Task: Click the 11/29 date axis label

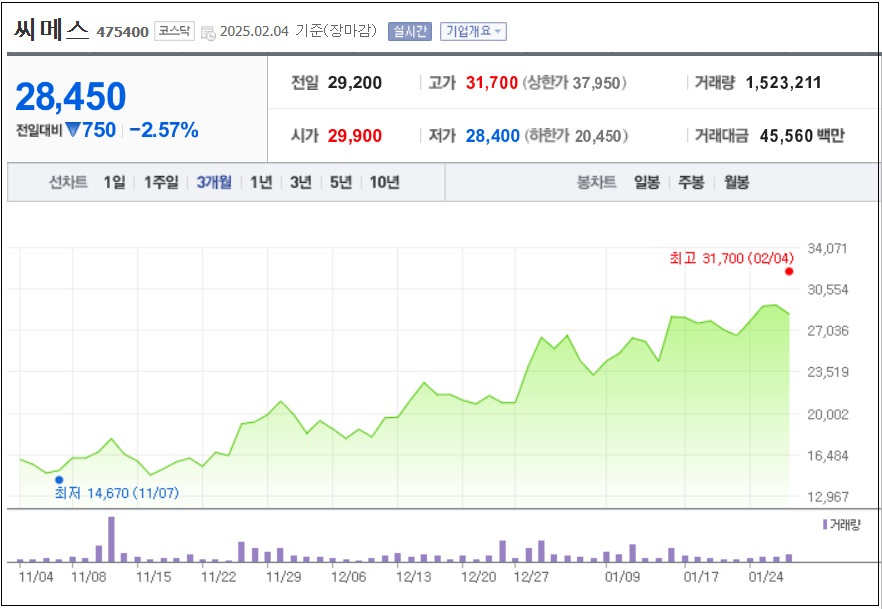Action: click(284, 576)
